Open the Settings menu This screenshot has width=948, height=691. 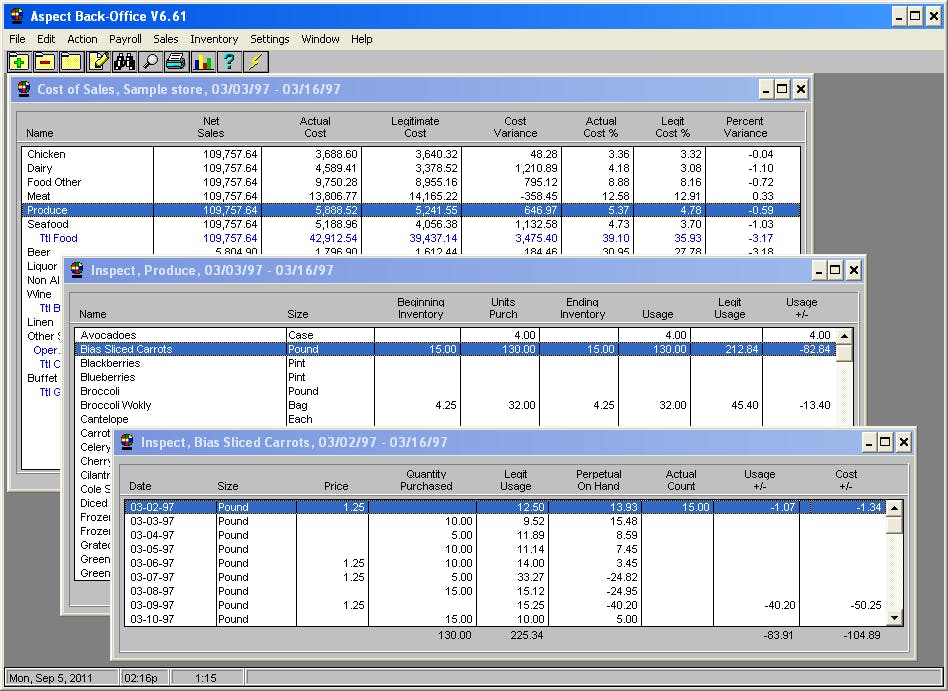tap(269, 39)
